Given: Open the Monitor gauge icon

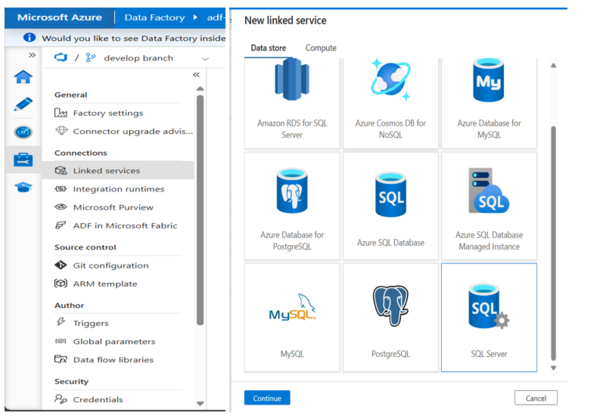Looking at the screenshot, I should (x=22, y=132).
